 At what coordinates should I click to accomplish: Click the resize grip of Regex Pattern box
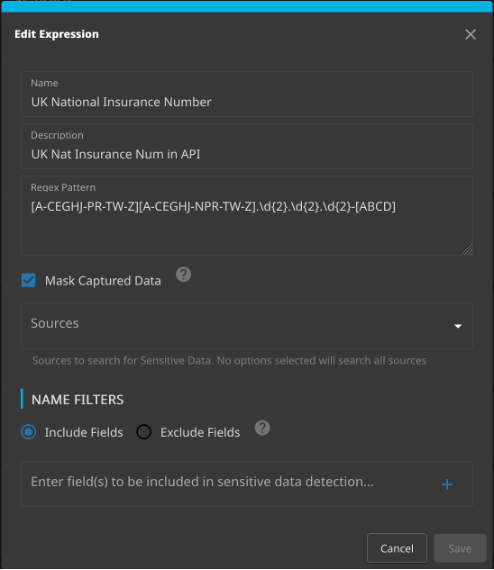466,249
